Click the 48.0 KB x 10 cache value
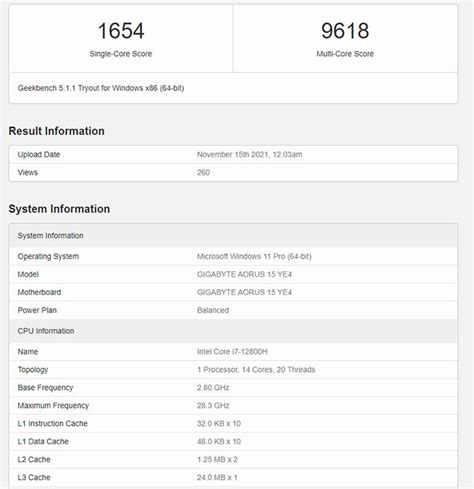474x489 pixels. point(219,441)
